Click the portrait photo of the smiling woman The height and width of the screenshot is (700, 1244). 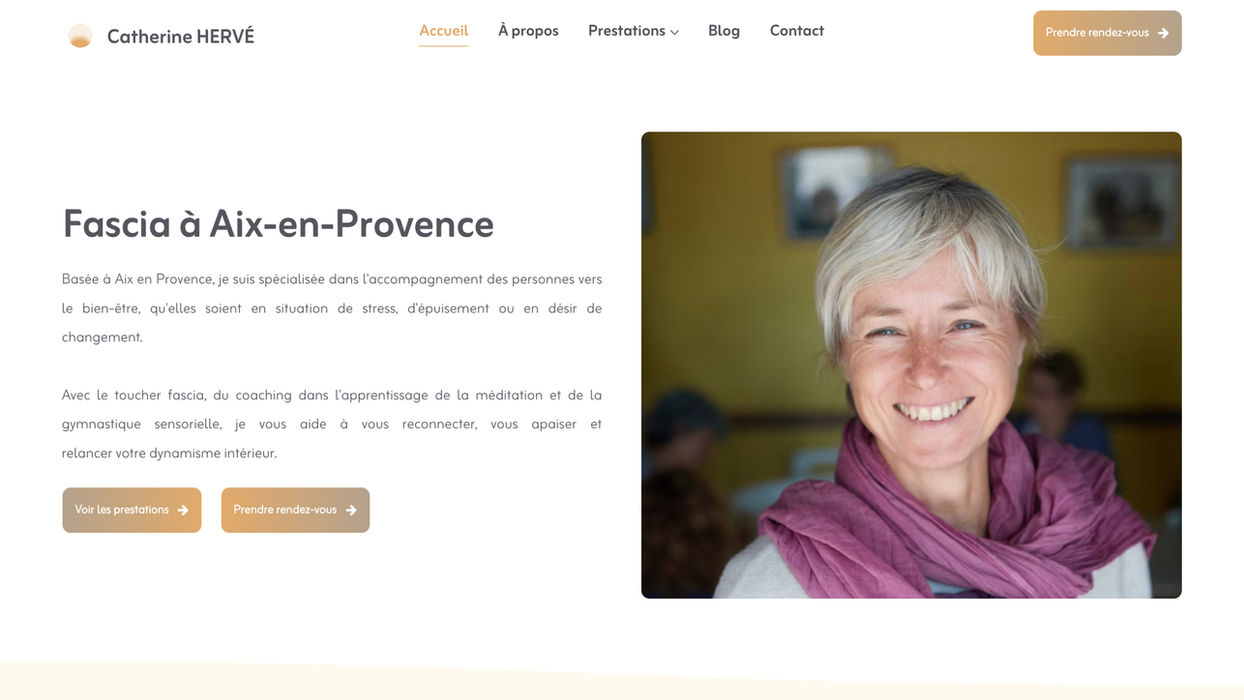[911, 365]
